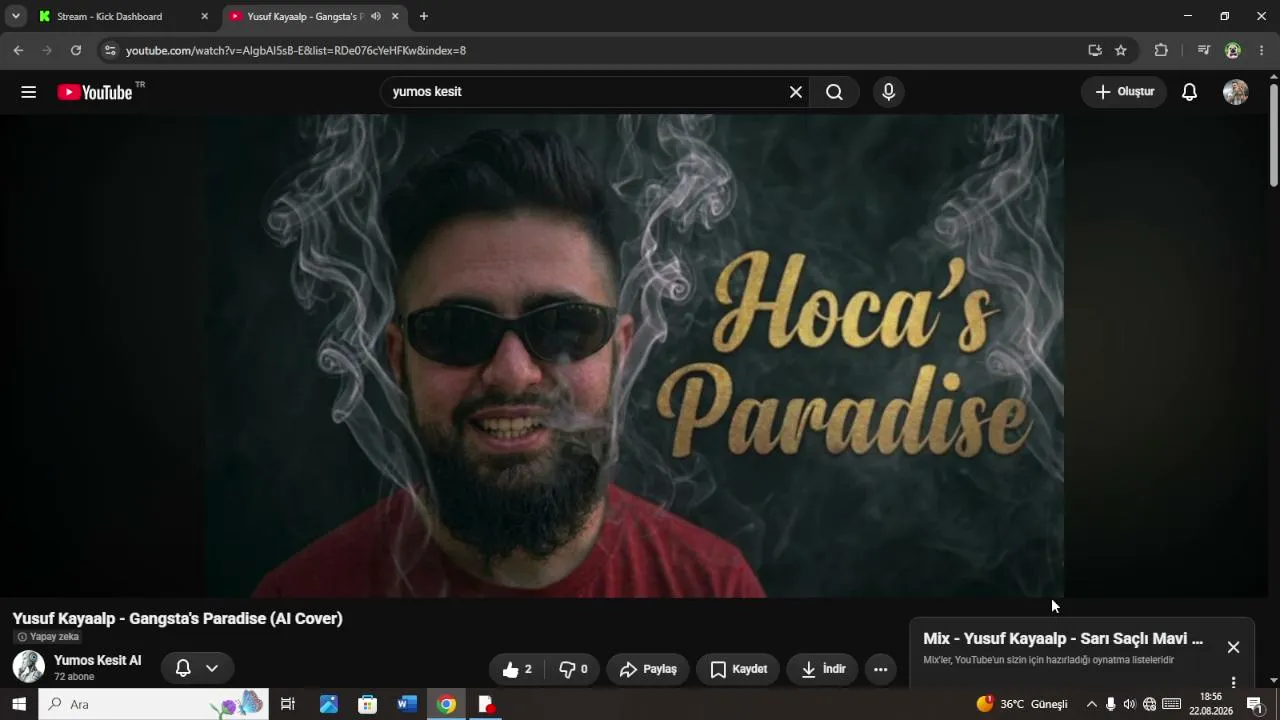Close the YouTube browser tab
1280x720 pixels.
coord(395,16)
